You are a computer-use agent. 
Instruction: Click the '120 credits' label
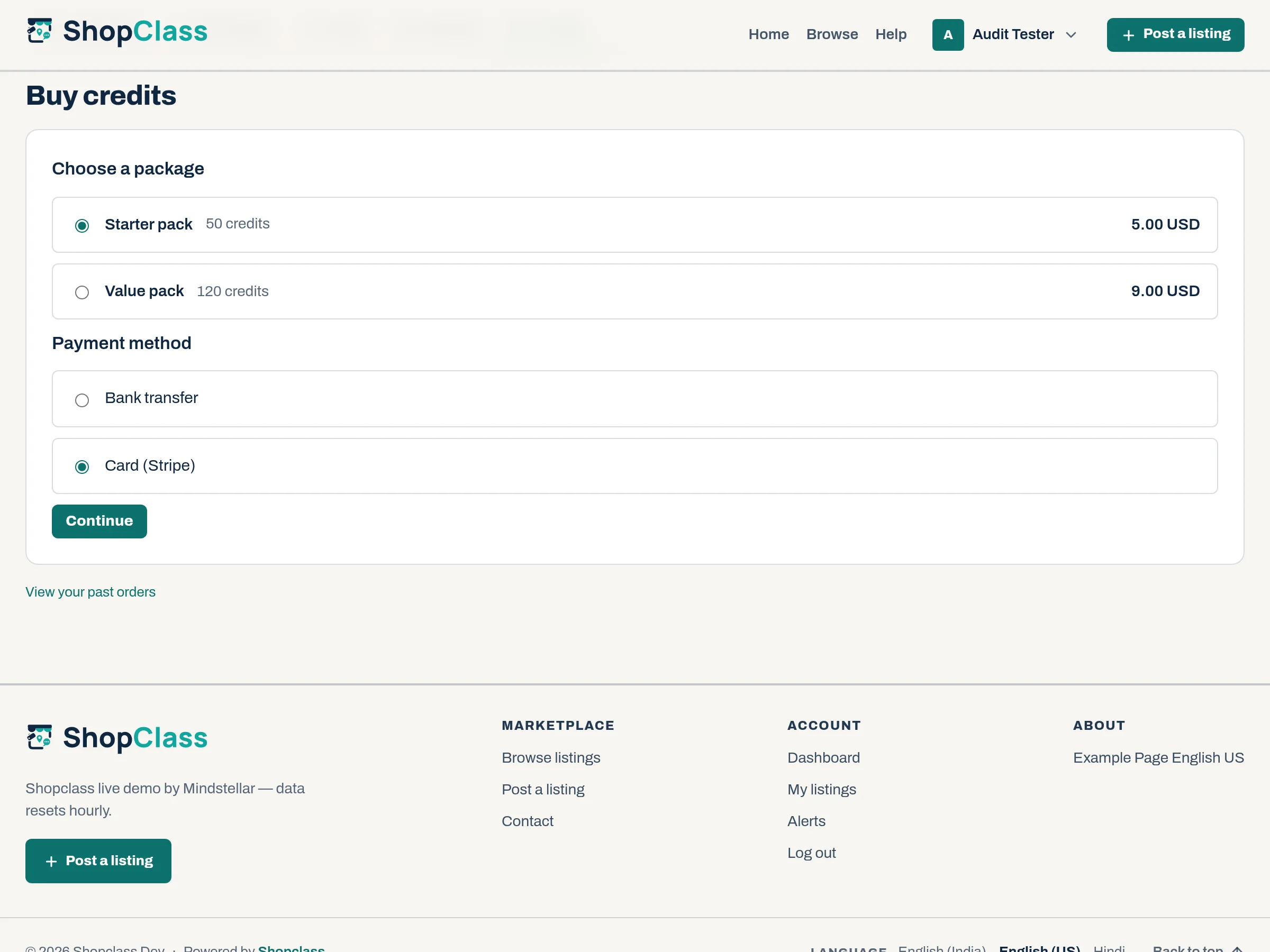pos(232,291)
